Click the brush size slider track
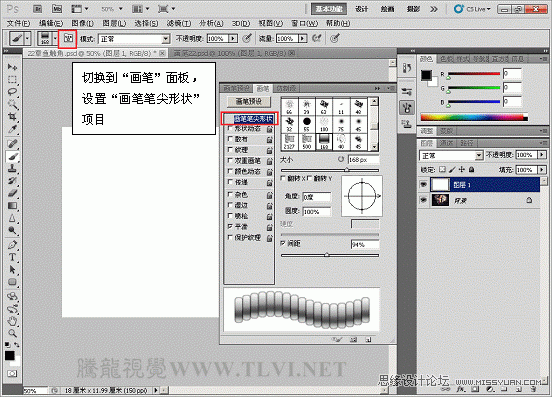 (330, 170)
